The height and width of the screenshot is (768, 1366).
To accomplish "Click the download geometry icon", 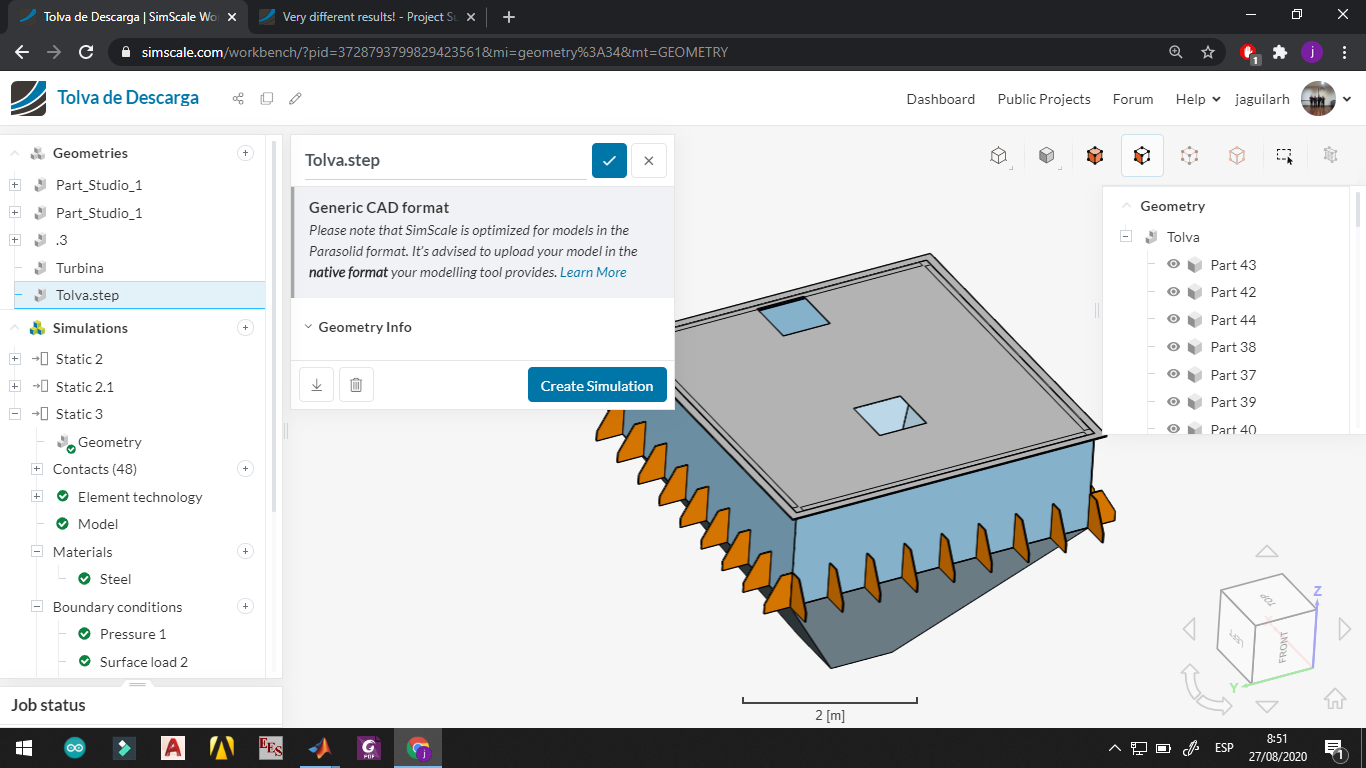I will [316, 384].
